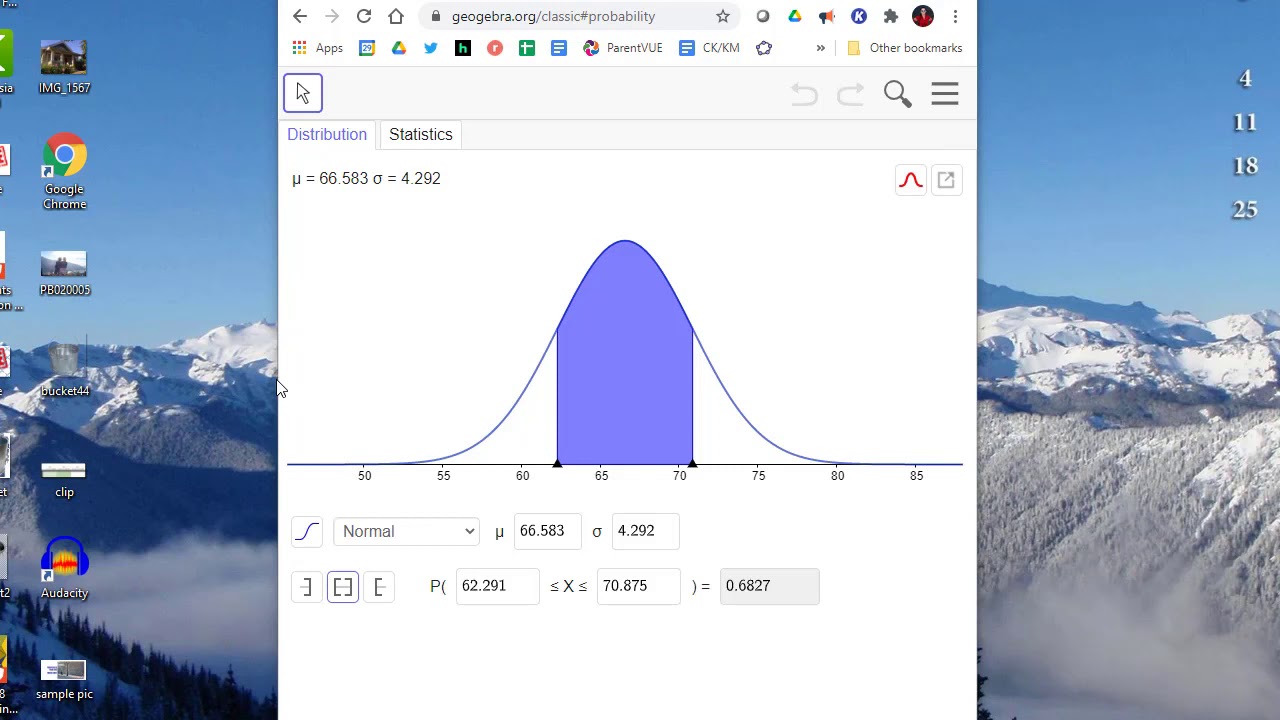Open the Twitter bookmark
1280x720 pixels.
coord(431,48)
